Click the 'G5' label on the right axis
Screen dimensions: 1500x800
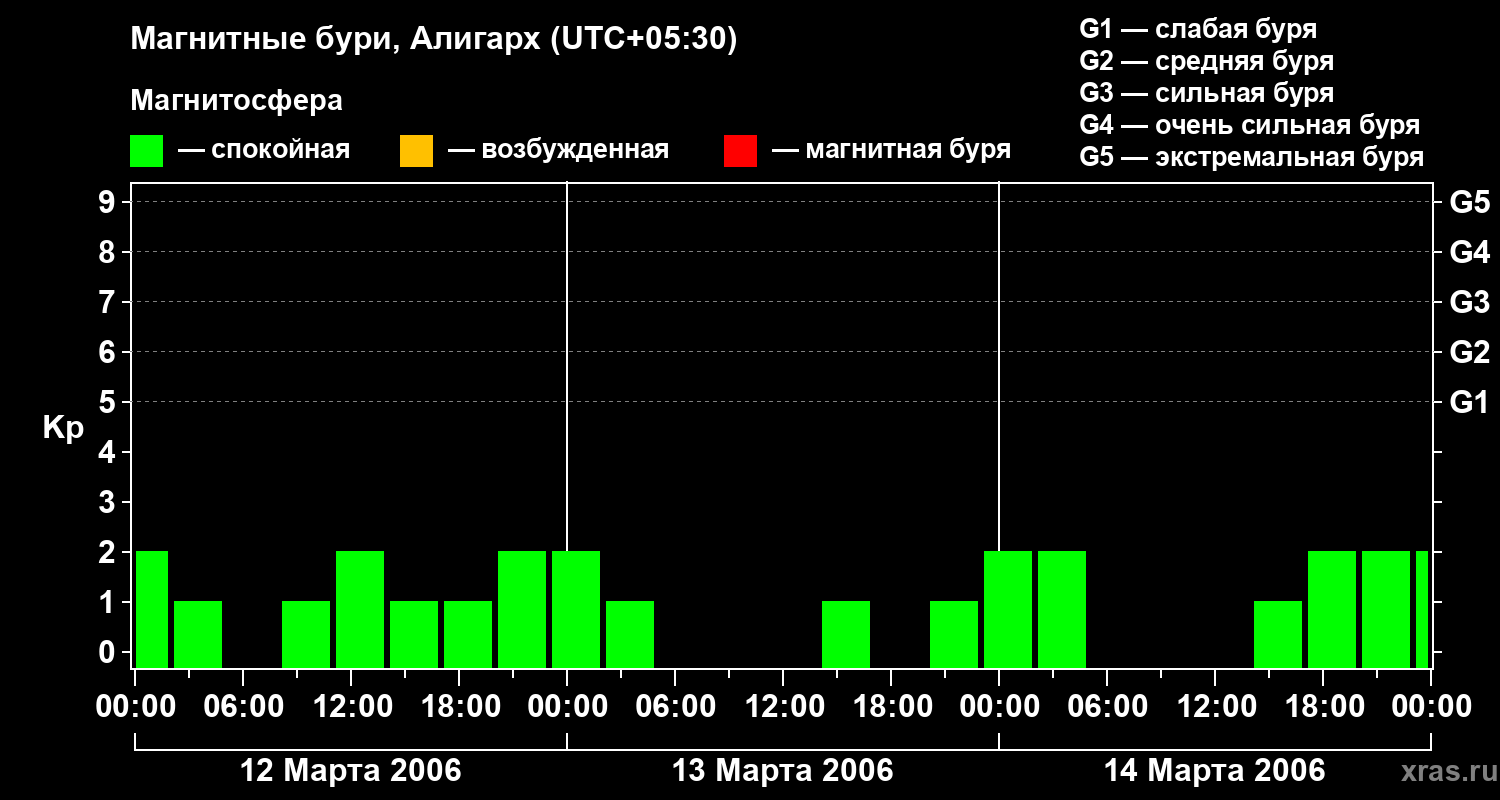1469,202
